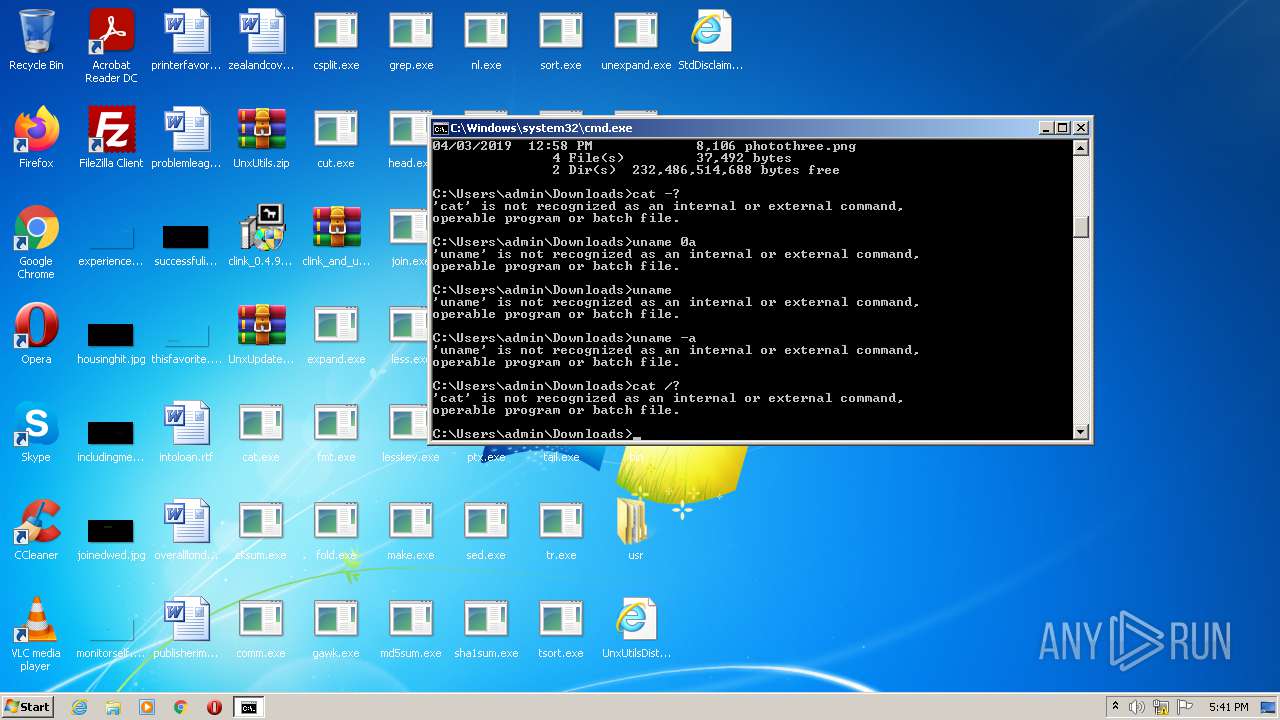Select cat.exe desktop icon
Image resolution: width=1280 pixels, height=720 pixels.
[x=261, y=432]
